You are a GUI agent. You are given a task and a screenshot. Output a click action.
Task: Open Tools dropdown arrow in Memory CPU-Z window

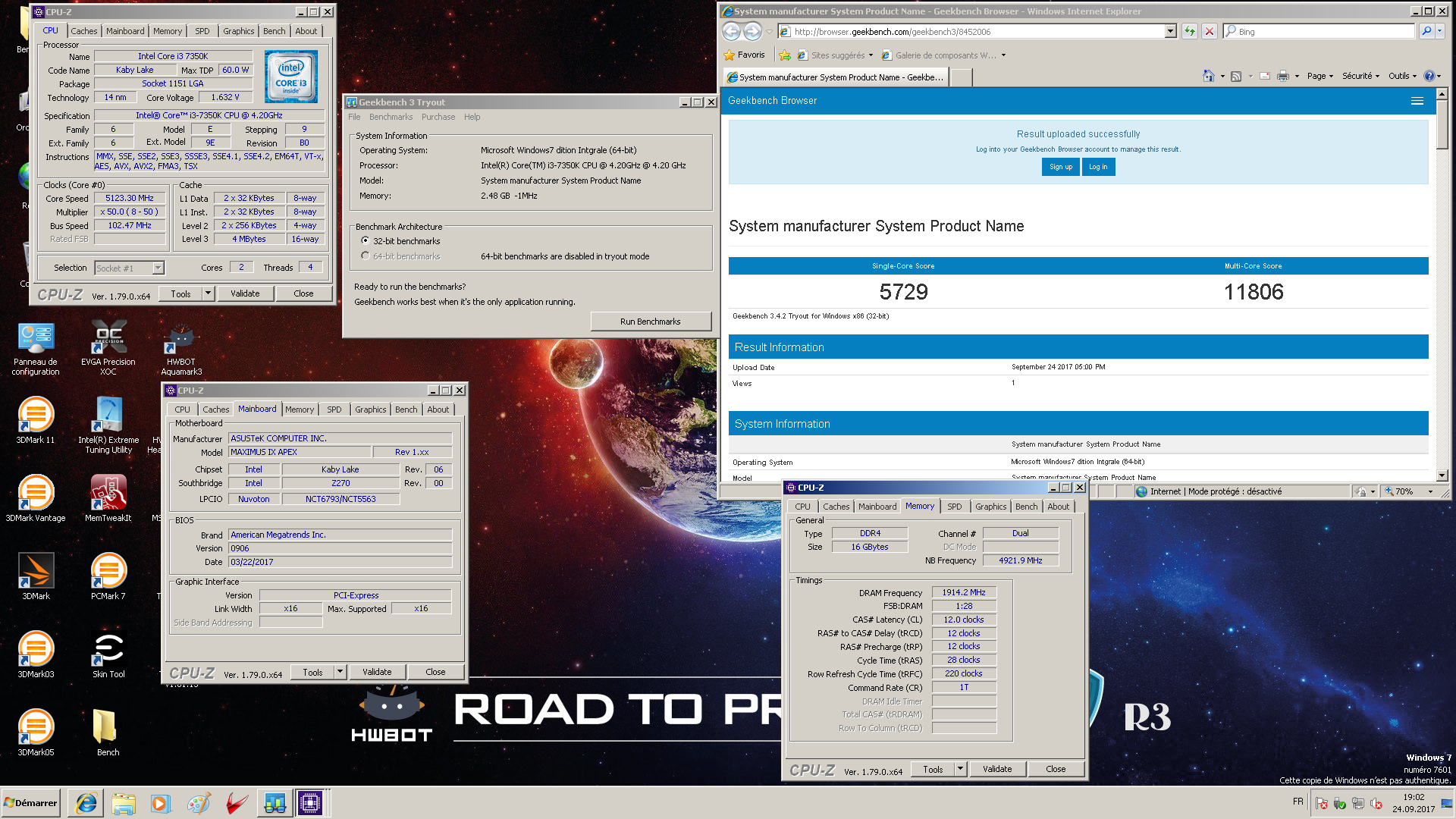(961, 769)
